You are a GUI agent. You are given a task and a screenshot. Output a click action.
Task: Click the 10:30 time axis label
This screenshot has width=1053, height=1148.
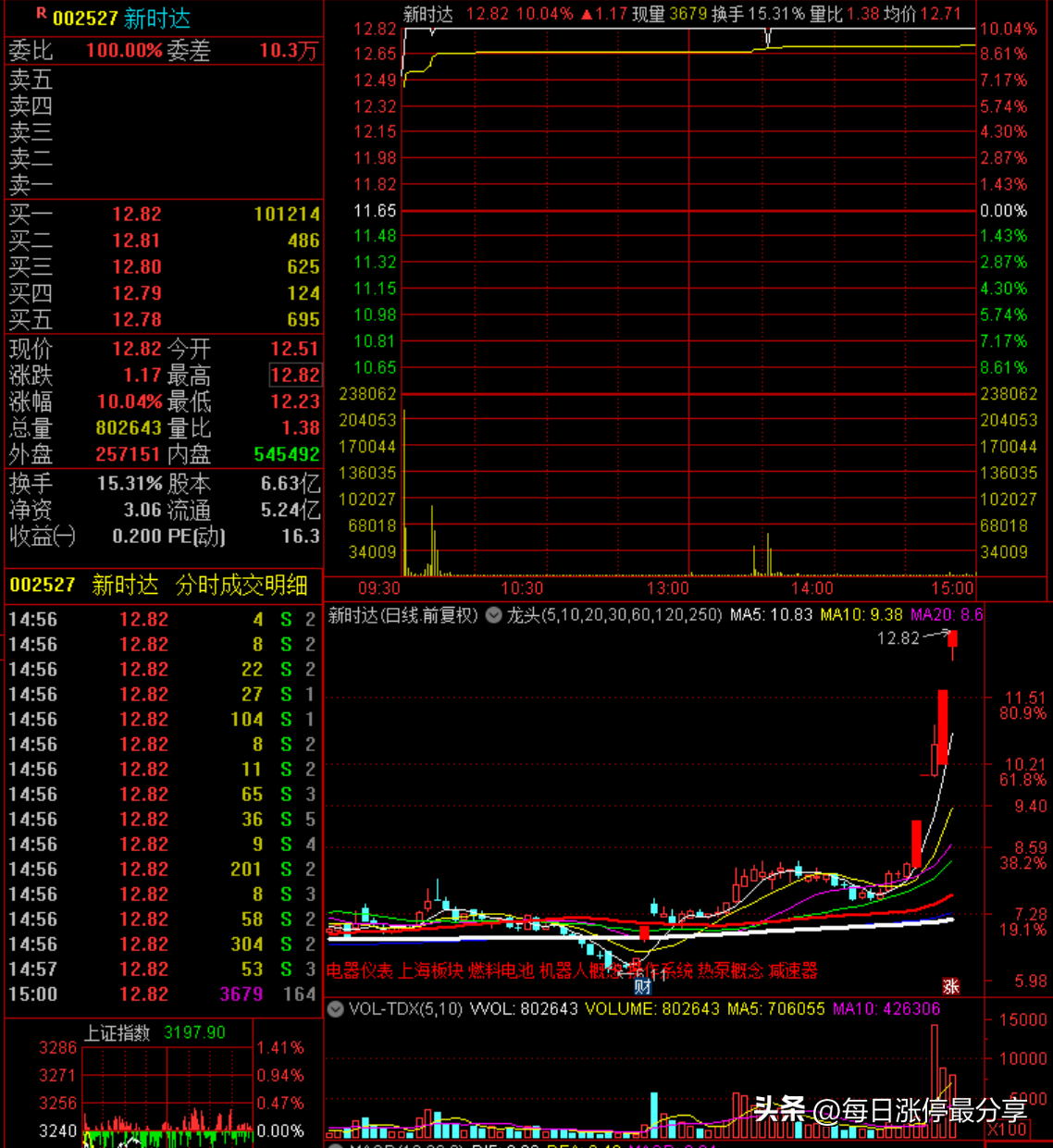pyautogui.click(x=522, y=588)
